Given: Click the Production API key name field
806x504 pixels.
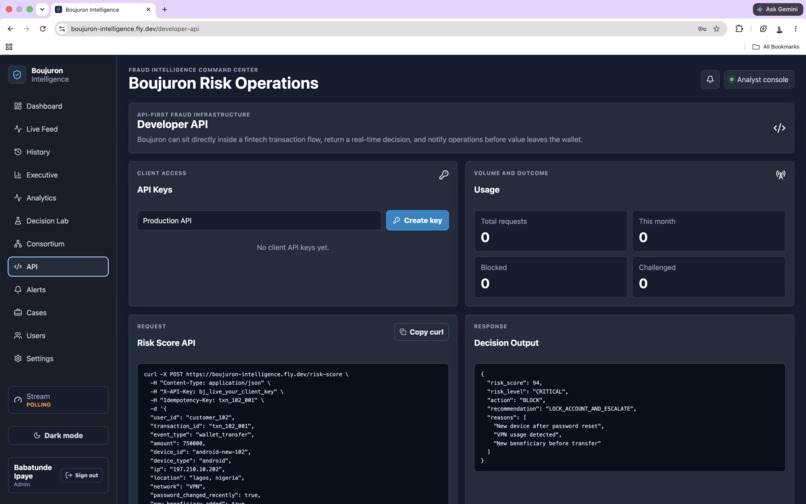Looking at the screenshot, I should 259,220.
